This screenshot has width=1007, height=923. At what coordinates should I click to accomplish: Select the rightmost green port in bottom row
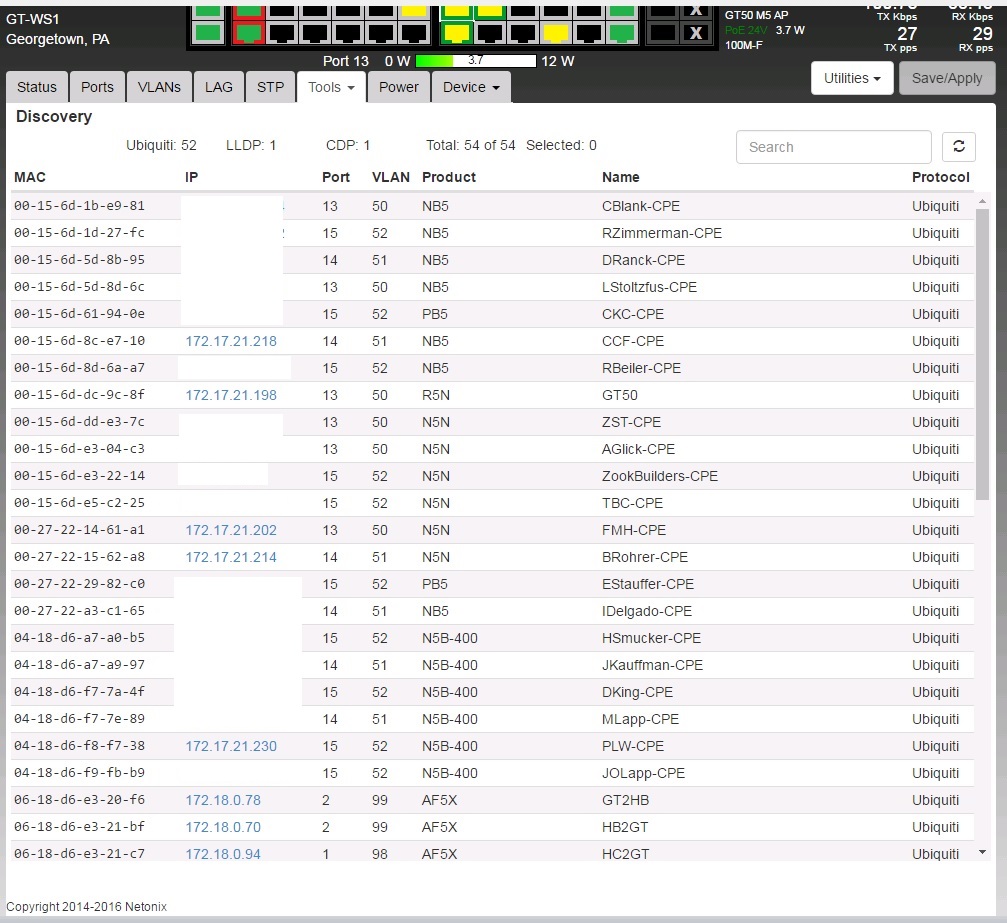coord(621,33)
